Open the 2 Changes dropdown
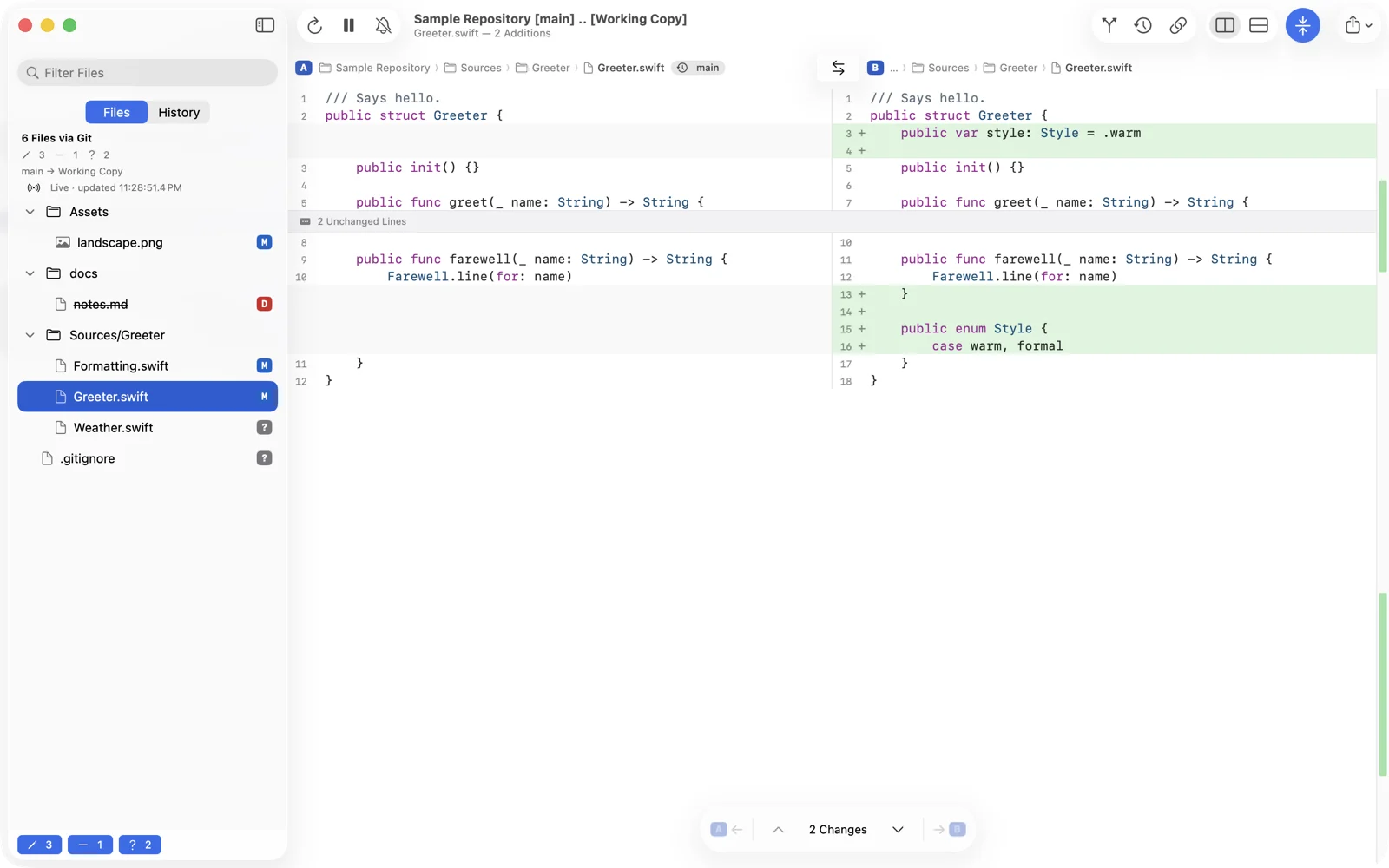 click(838, 830)
